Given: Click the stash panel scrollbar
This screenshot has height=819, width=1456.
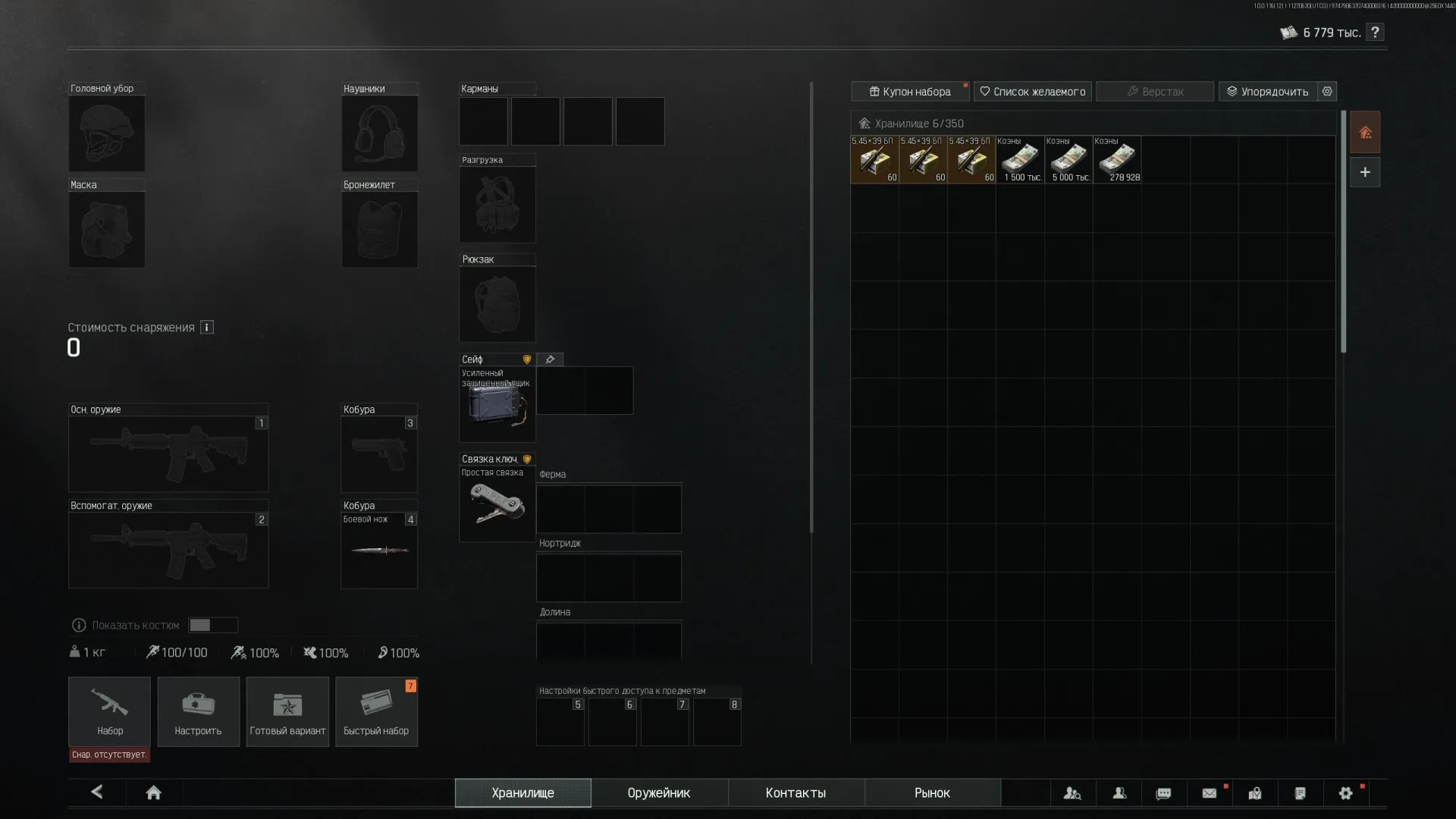Looking at the screenshot, I should click(1343, 232).
